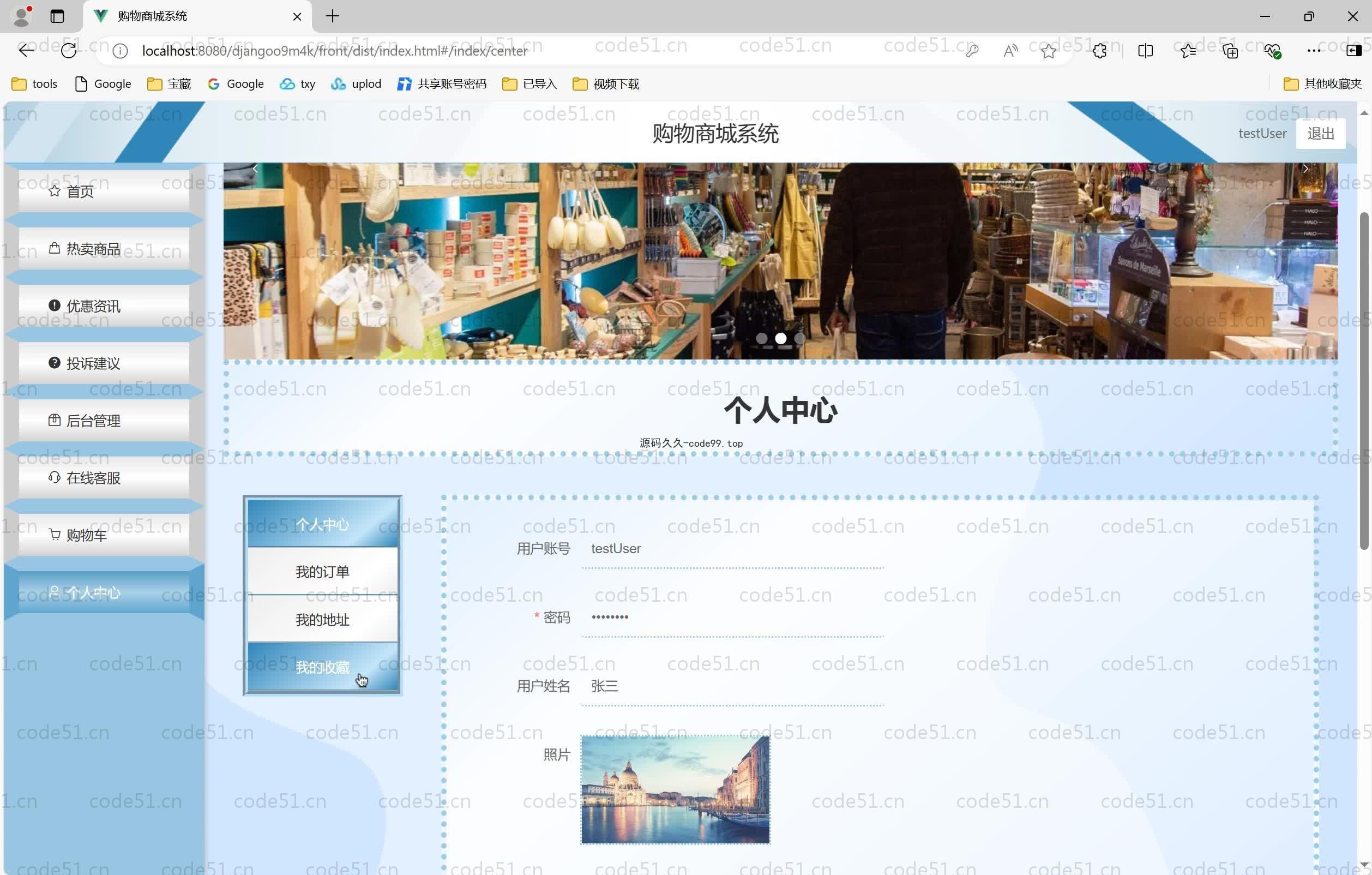Open the collections icon
The width and height of the screenshot is (1372, 875).
point(1230,51)
